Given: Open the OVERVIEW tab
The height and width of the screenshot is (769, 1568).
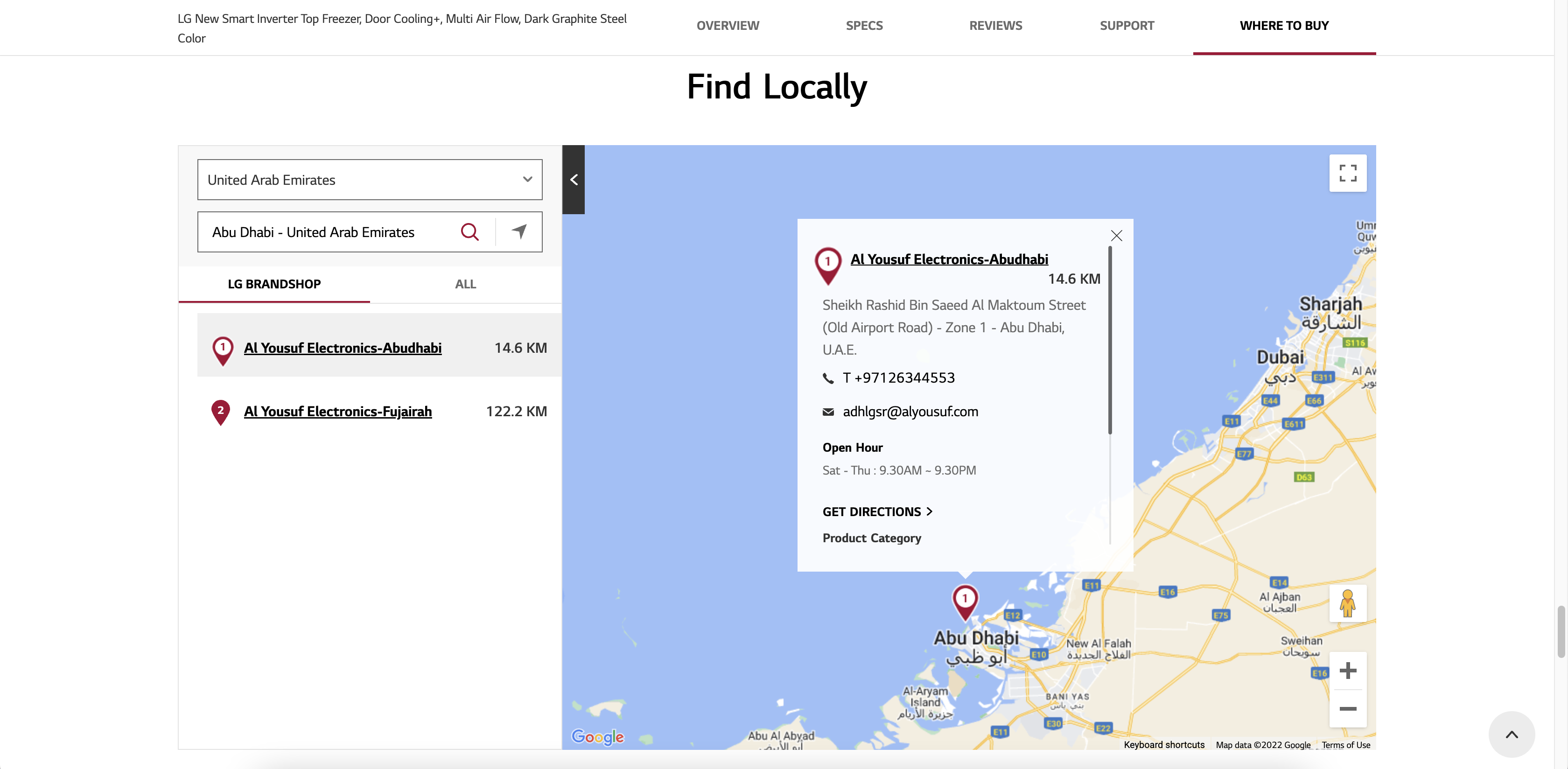Looking at the screenshot, I should [728, 26].
